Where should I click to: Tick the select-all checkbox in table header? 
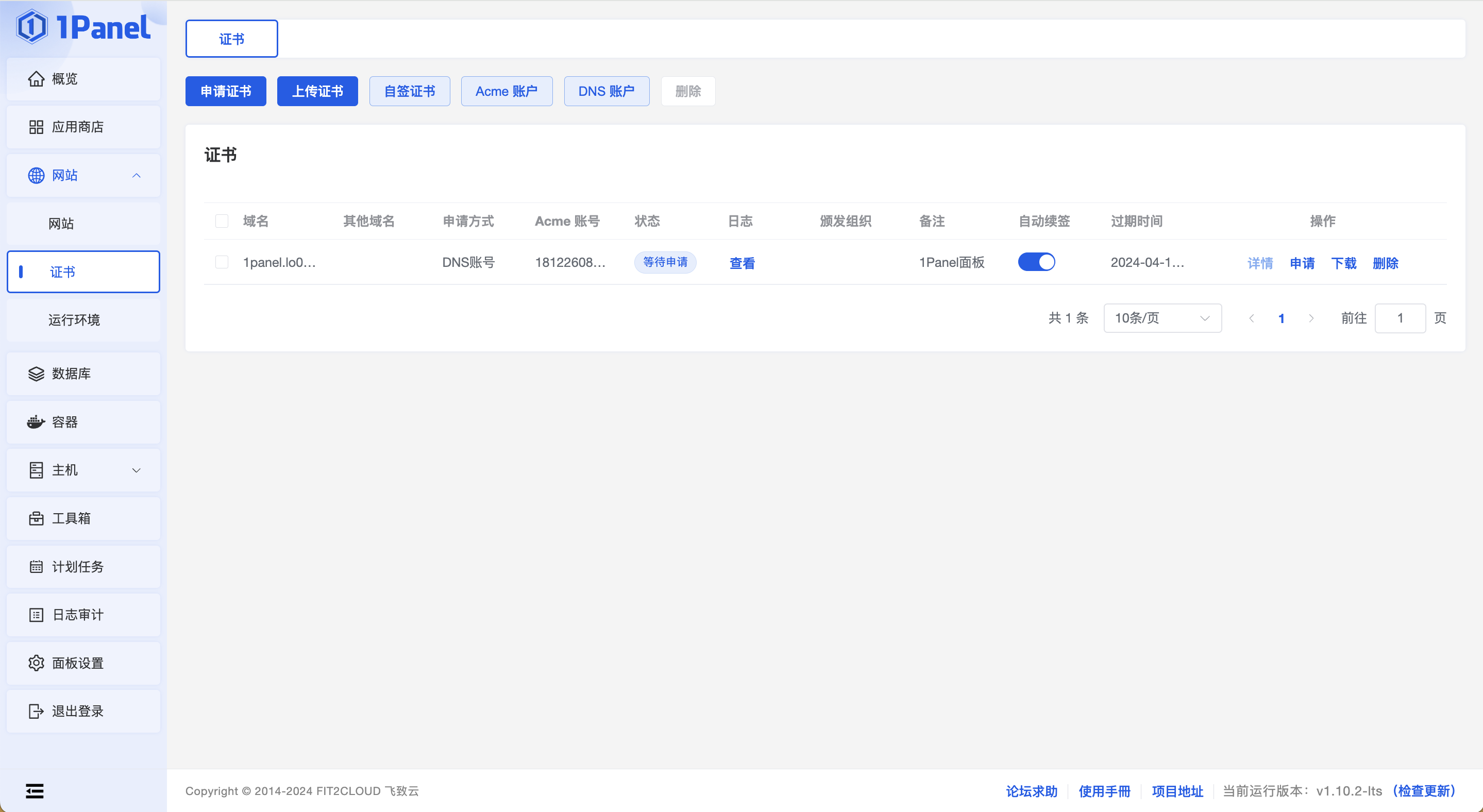[222, 221]
